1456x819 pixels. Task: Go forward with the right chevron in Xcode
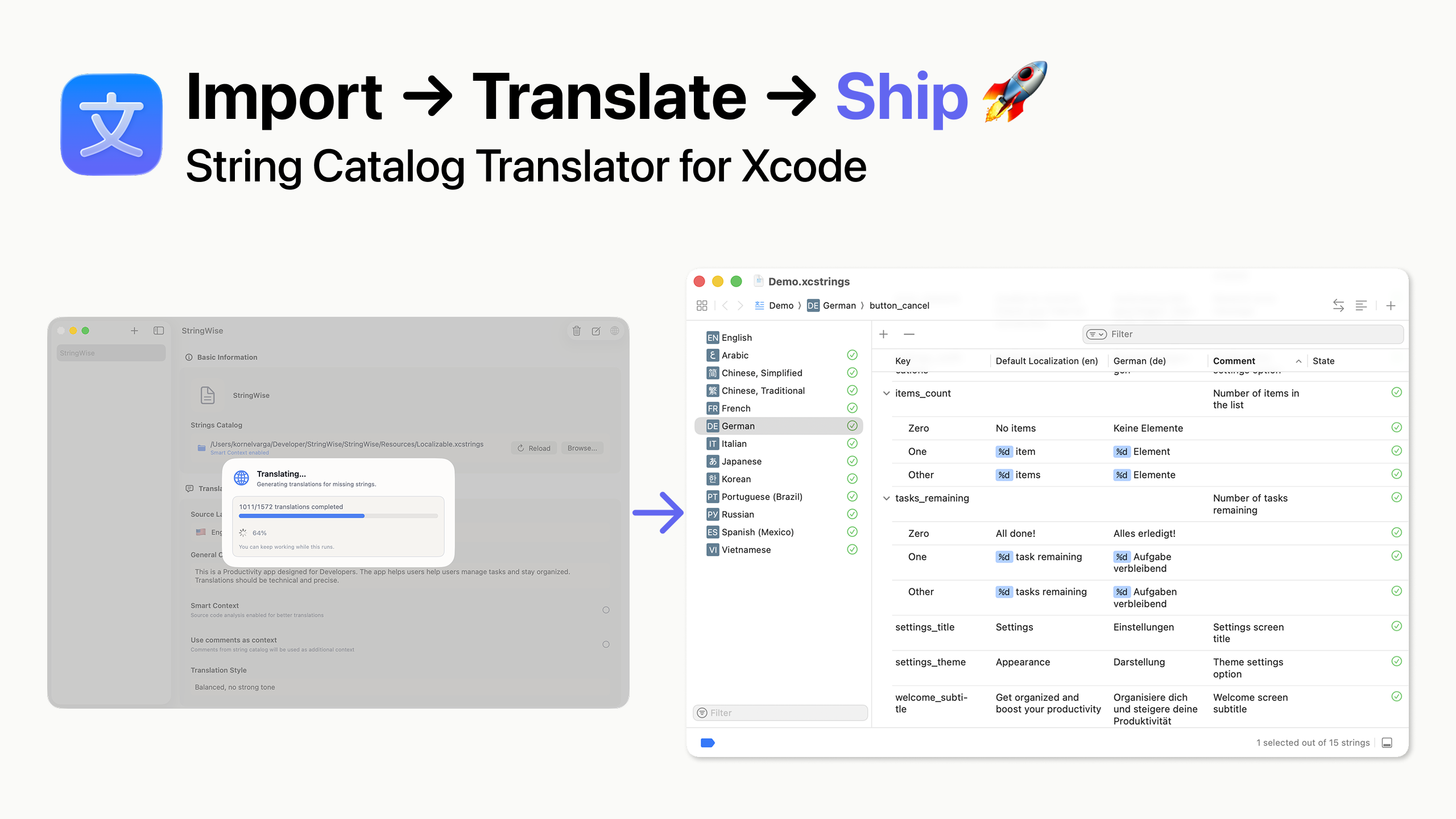click(740, 305)
